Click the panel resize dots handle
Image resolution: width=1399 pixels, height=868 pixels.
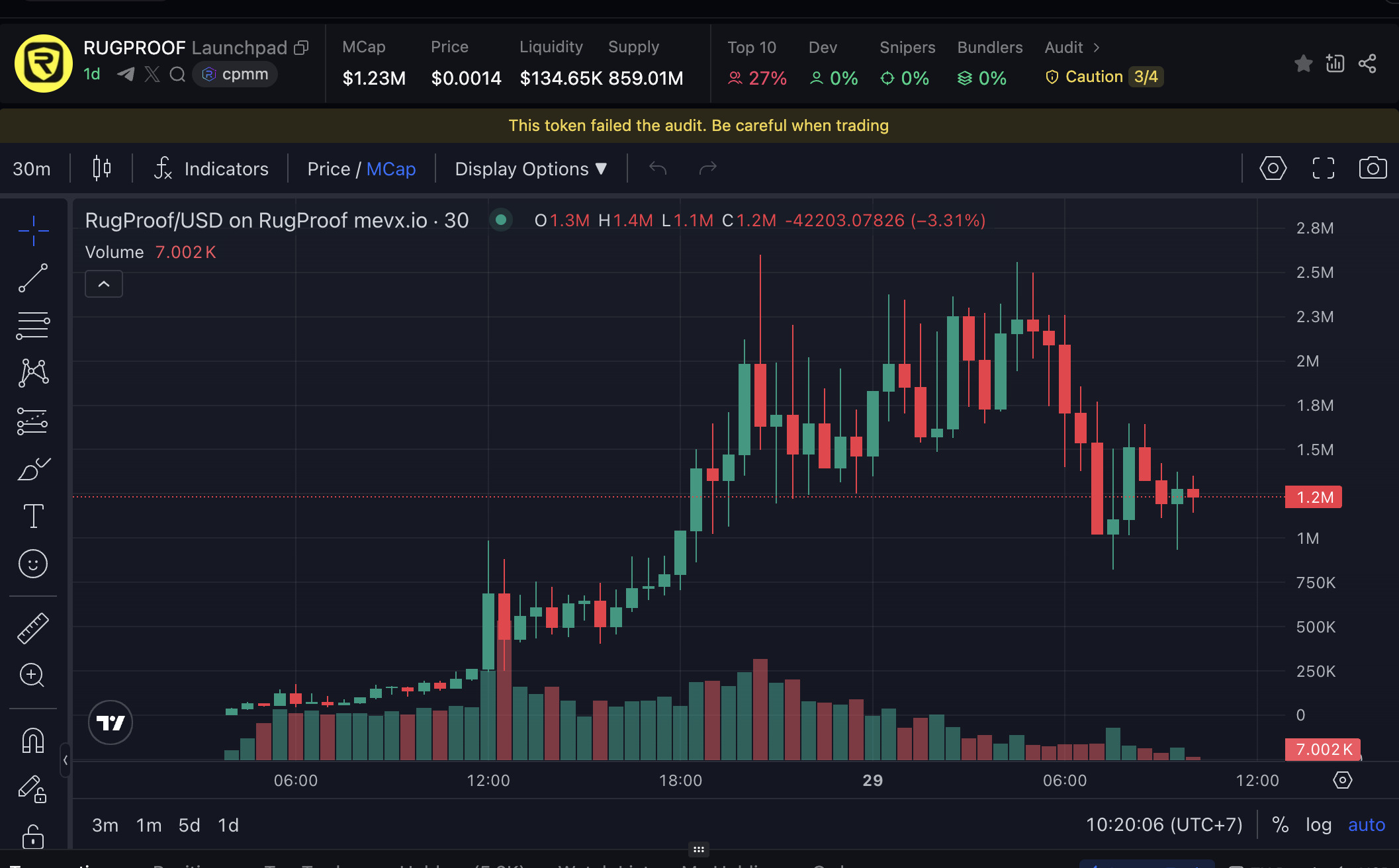coord(699,849)
